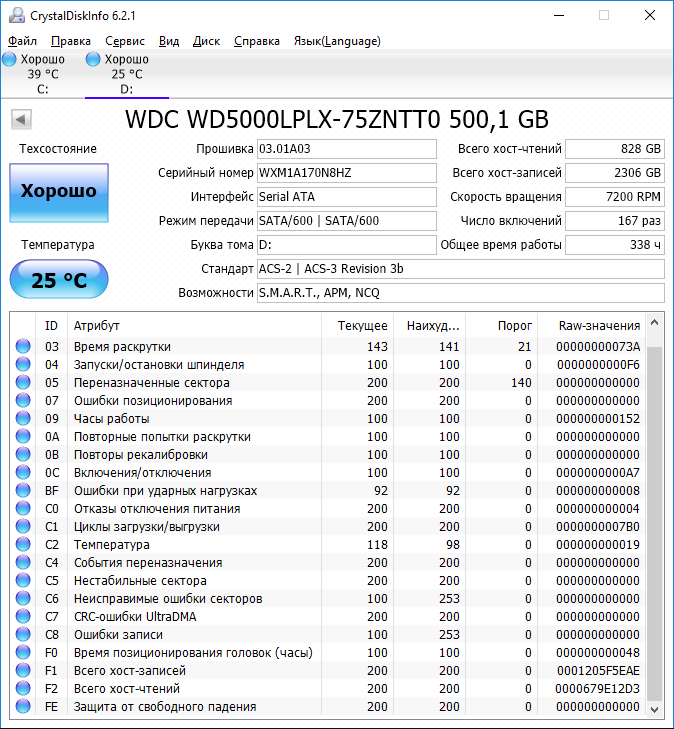Click the Порог column header
674x729 pixels.
tap(502, 325)
